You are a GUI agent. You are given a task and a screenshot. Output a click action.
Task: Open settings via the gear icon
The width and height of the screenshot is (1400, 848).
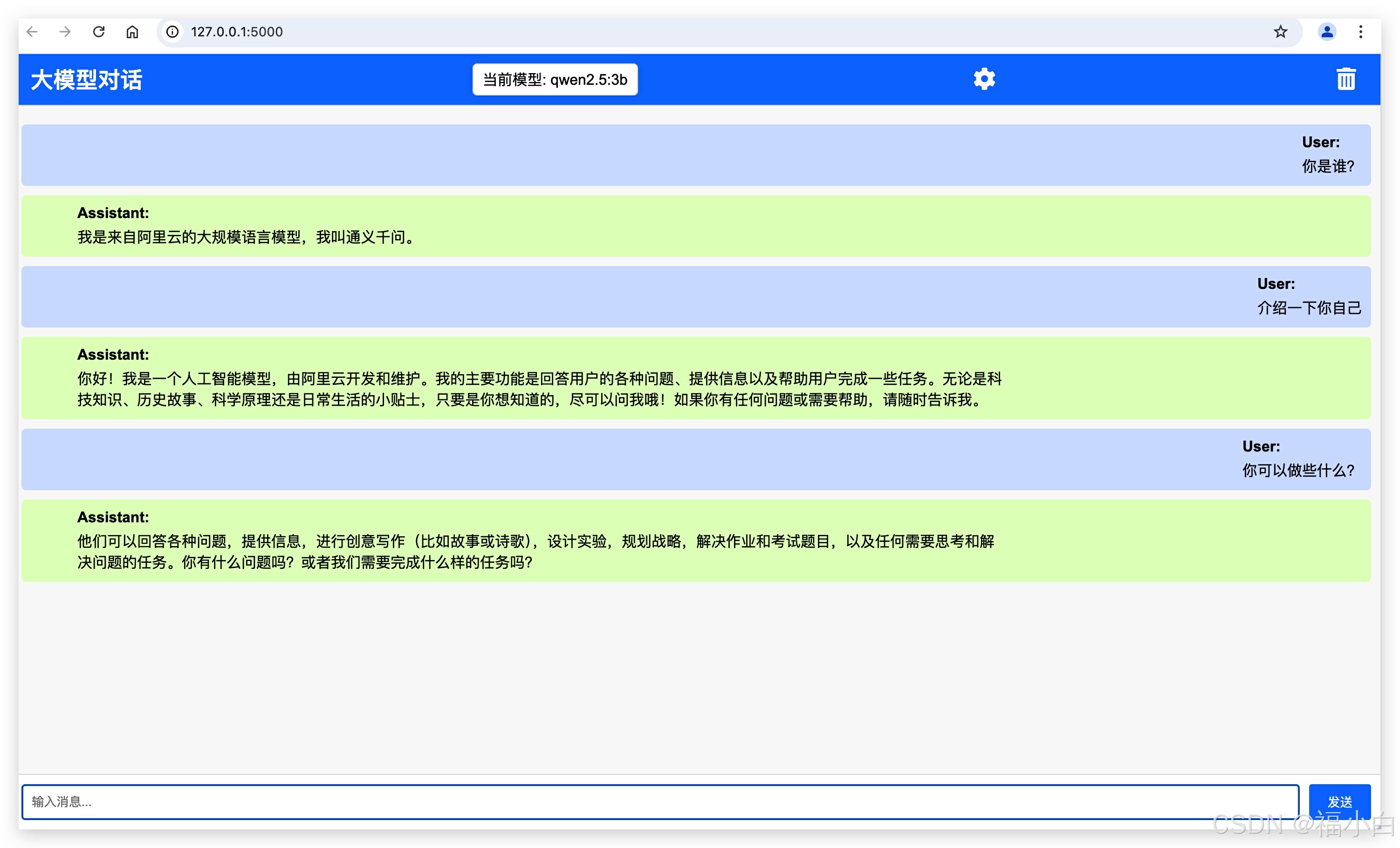984,79
